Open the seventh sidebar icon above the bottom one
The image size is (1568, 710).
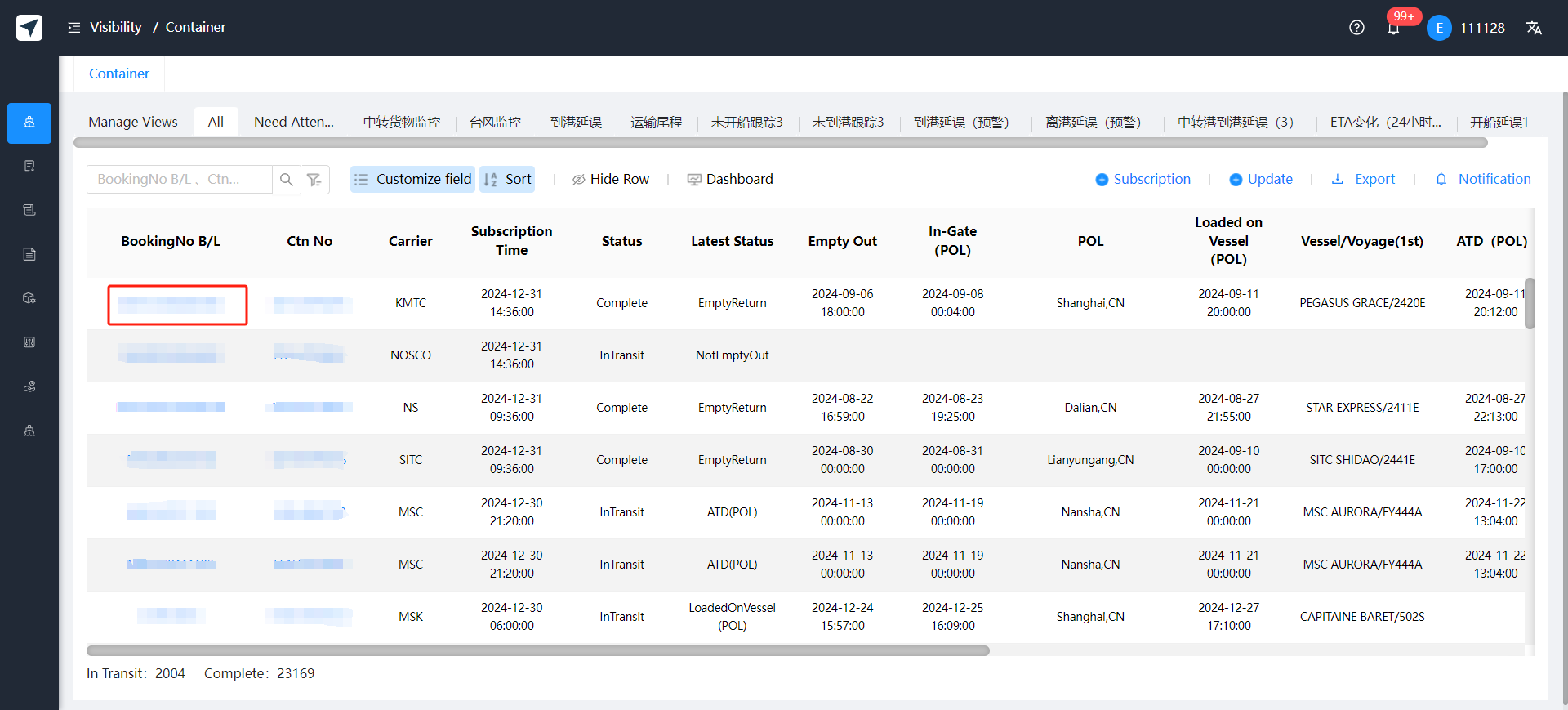coord(29,386)
